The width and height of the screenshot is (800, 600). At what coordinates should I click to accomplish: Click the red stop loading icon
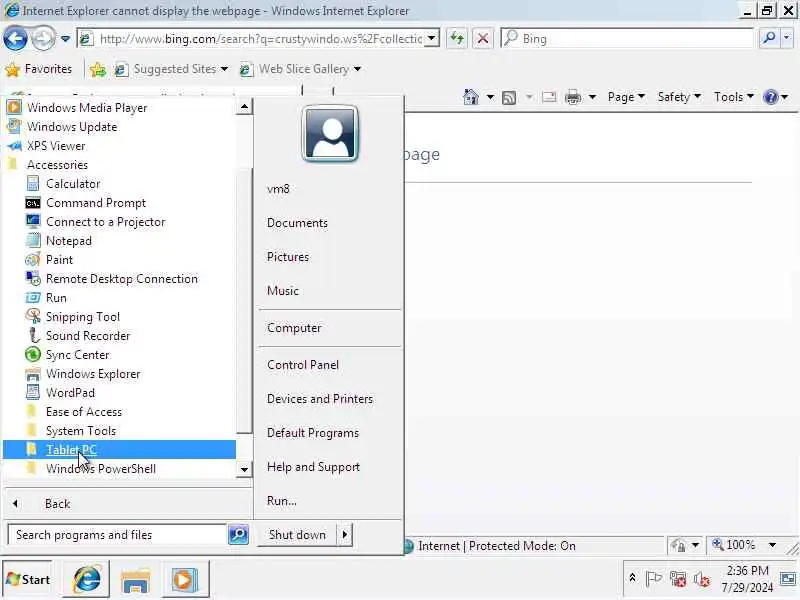click(x=483, y=38)
